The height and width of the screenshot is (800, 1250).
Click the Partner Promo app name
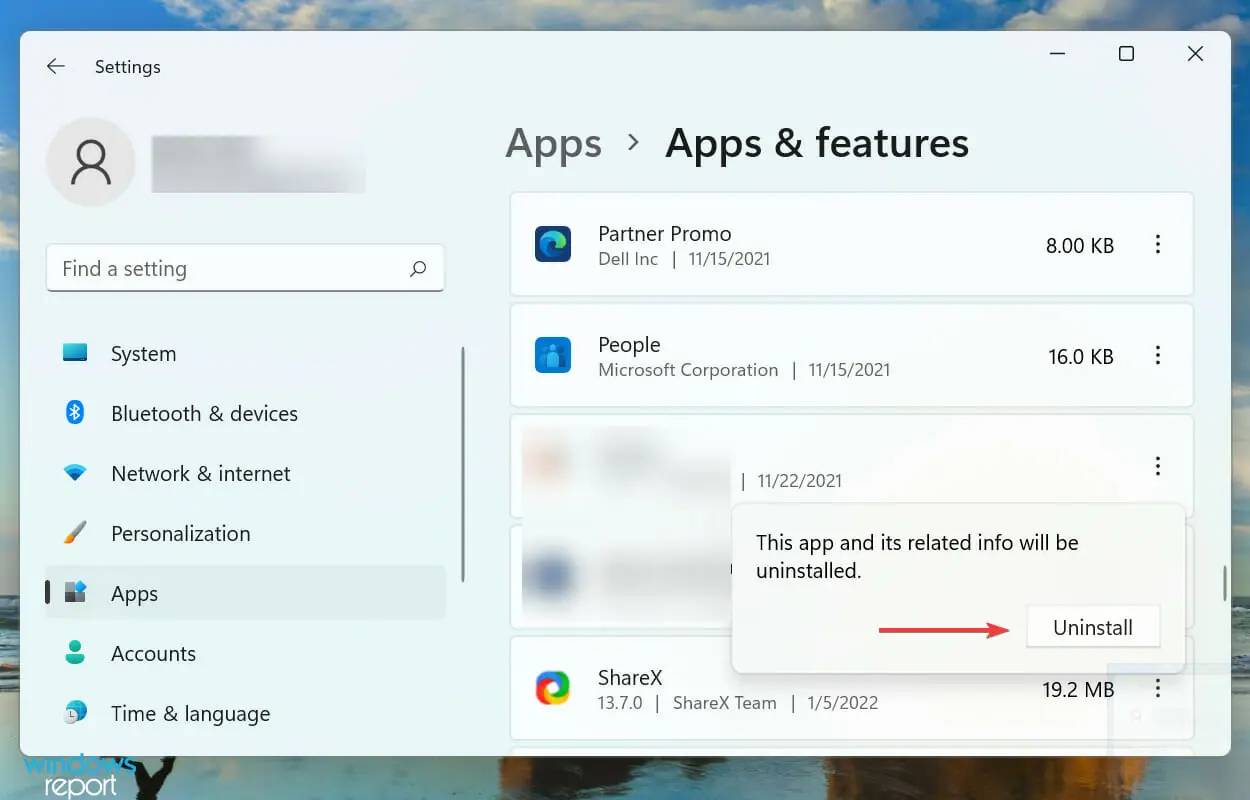665,234
